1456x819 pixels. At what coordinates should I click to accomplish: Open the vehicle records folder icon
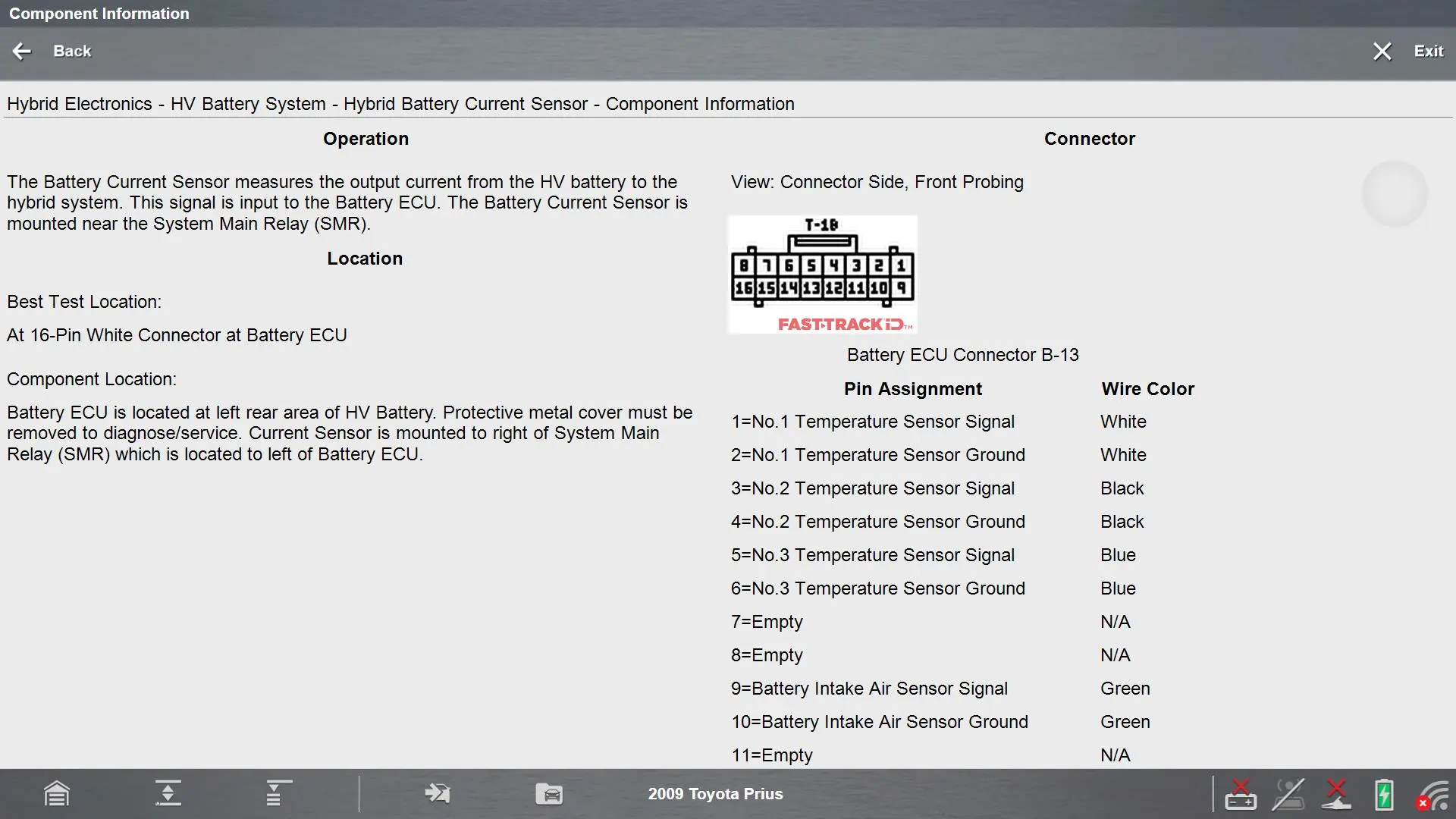point(549,793)
